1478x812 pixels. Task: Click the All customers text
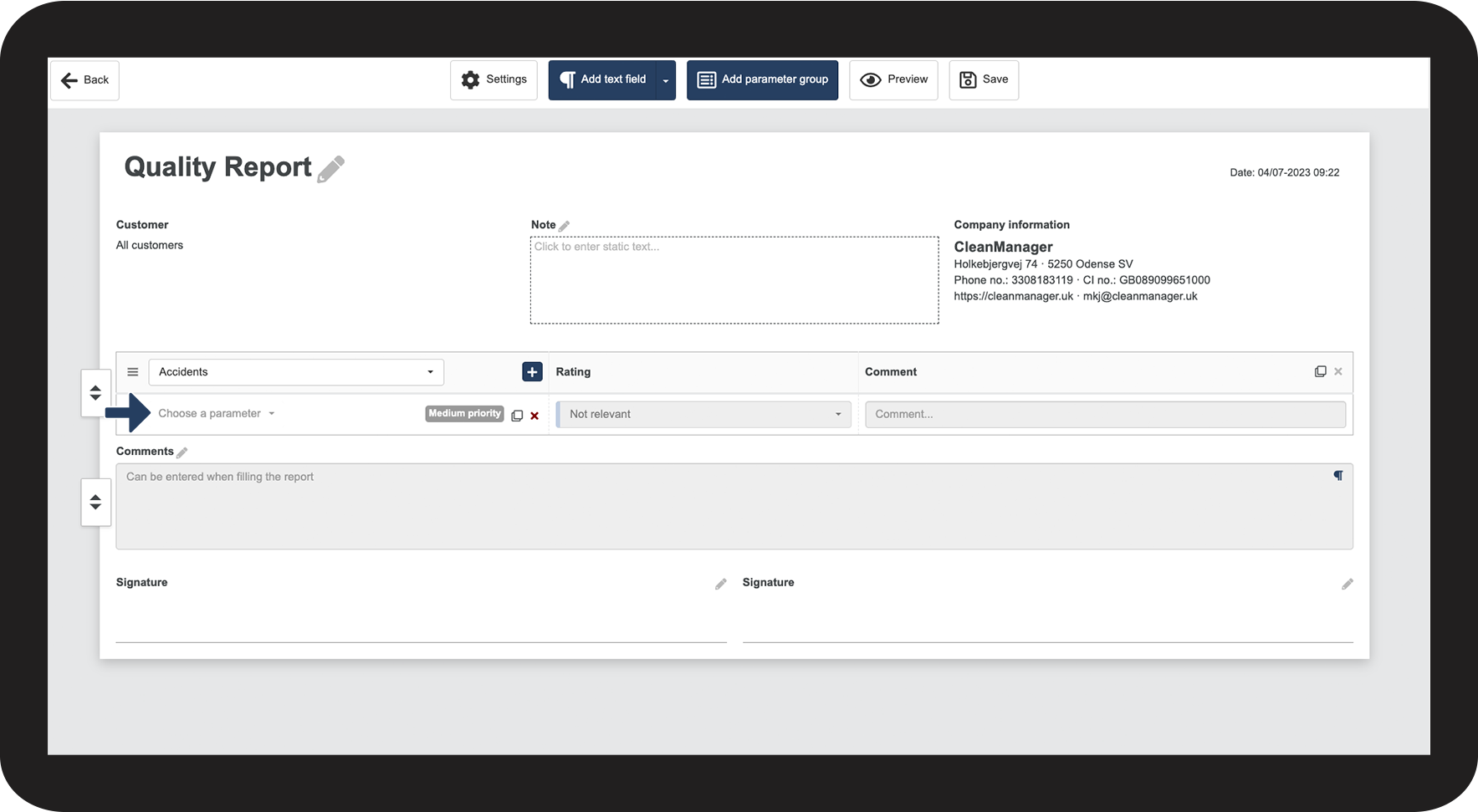click(150, 245)
